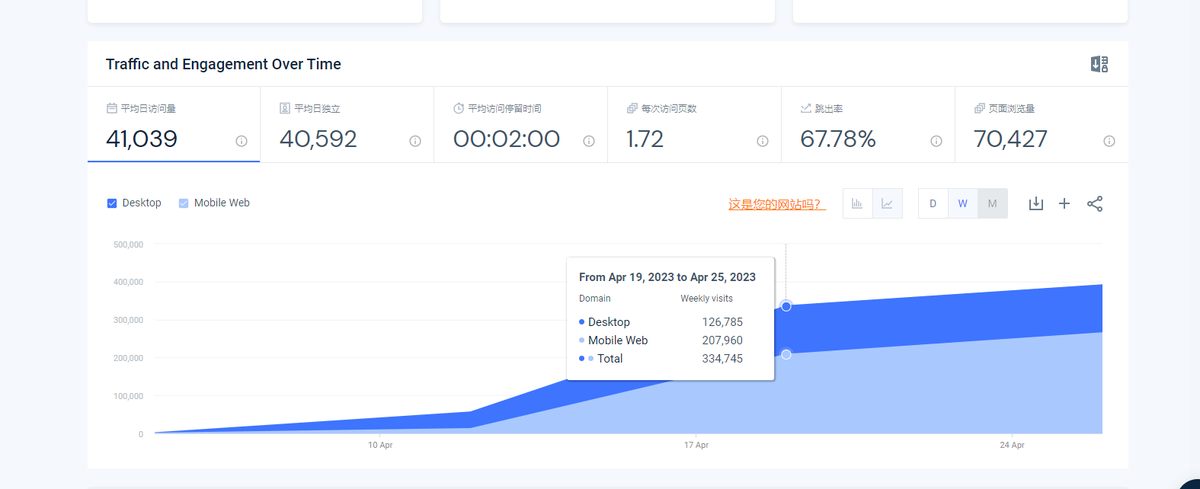Open the 平均日访问量 metric tab
The image size is (1200, 489).
pyautogui.click(x=174, y=124)
